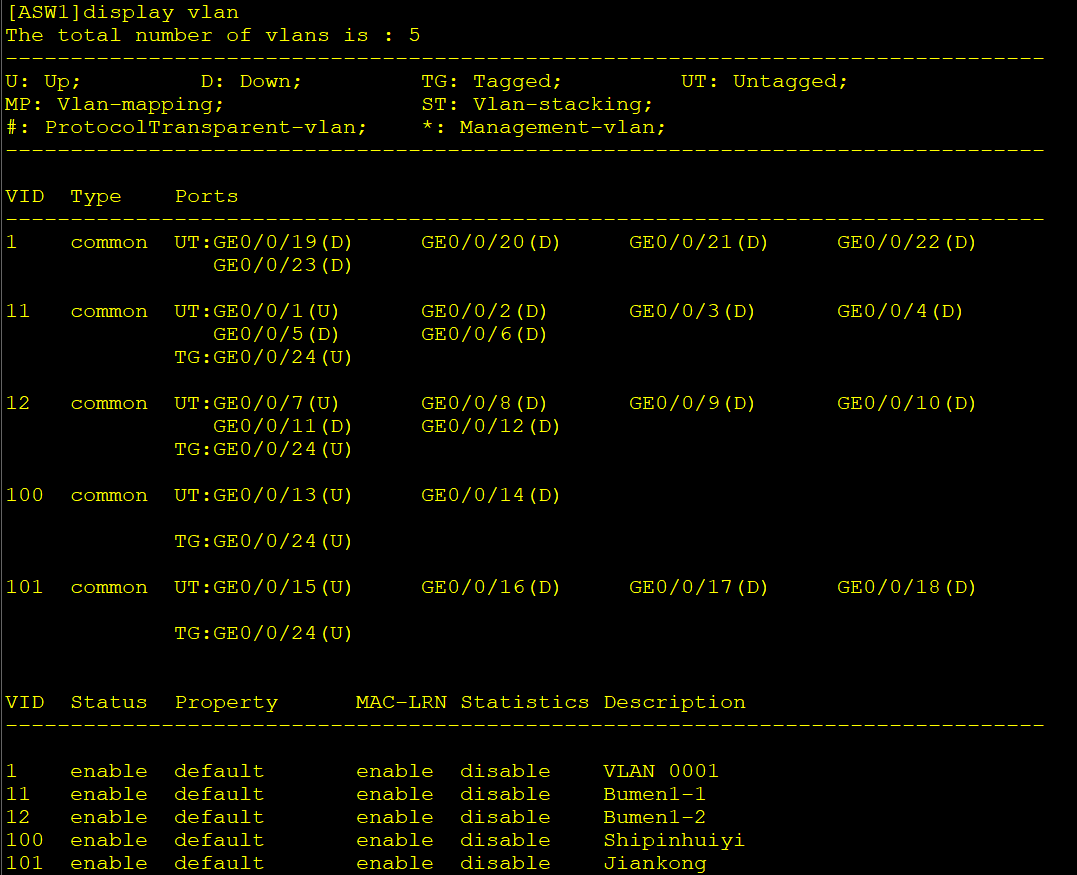Image resolution: width=1077 pixels, height=875 pixels.
Task: Click 'disable' statistics value for VLAN 11
Action: [505, 794]
